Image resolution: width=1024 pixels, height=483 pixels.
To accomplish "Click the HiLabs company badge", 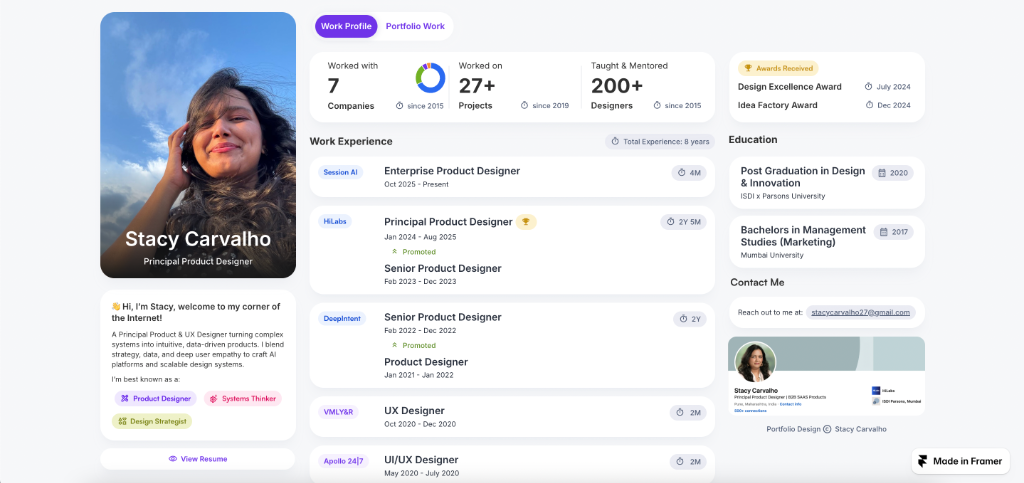I will click(x=335, y=221).
